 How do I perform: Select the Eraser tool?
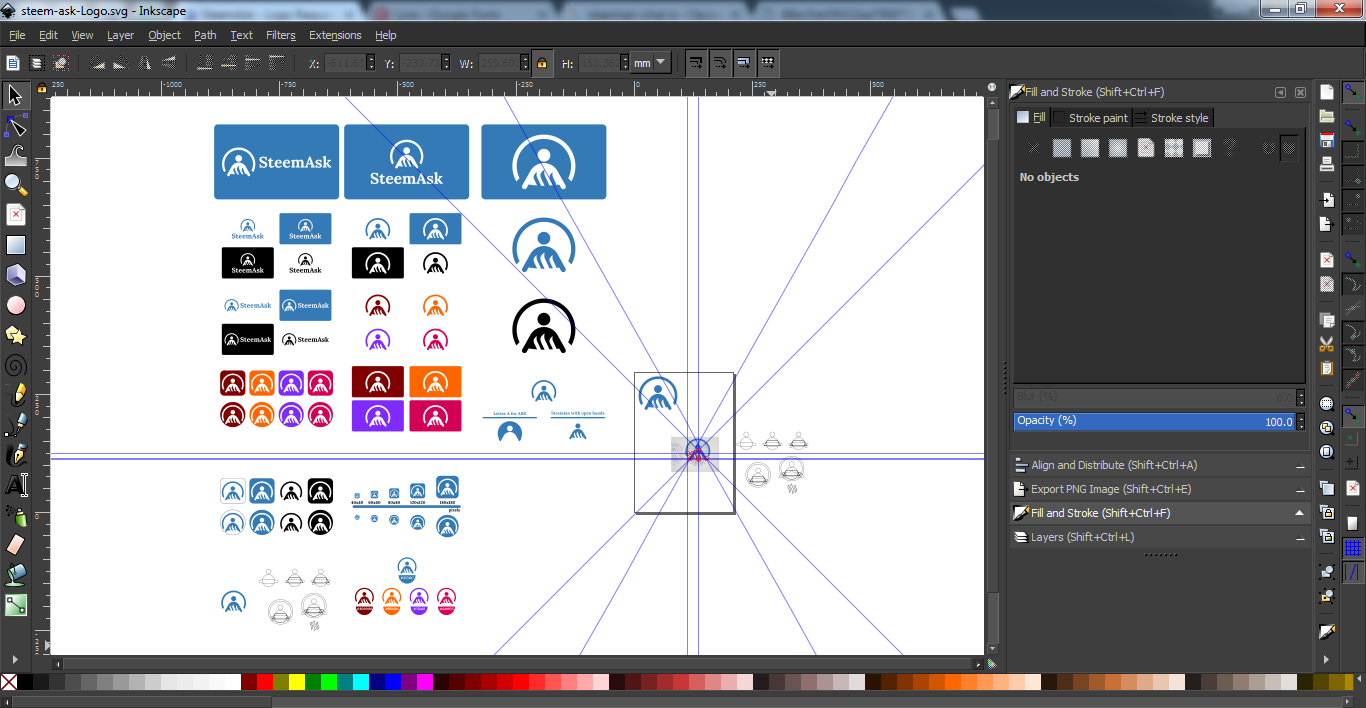pyautogui.click(x=15, y=545)
